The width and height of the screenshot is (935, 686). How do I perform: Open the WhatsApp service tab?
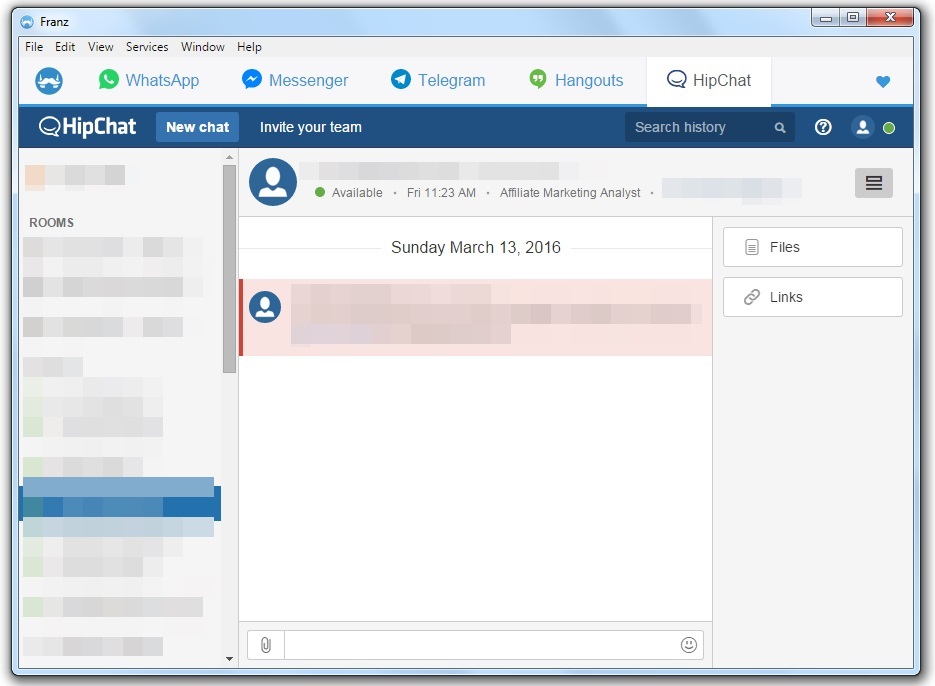149,80
